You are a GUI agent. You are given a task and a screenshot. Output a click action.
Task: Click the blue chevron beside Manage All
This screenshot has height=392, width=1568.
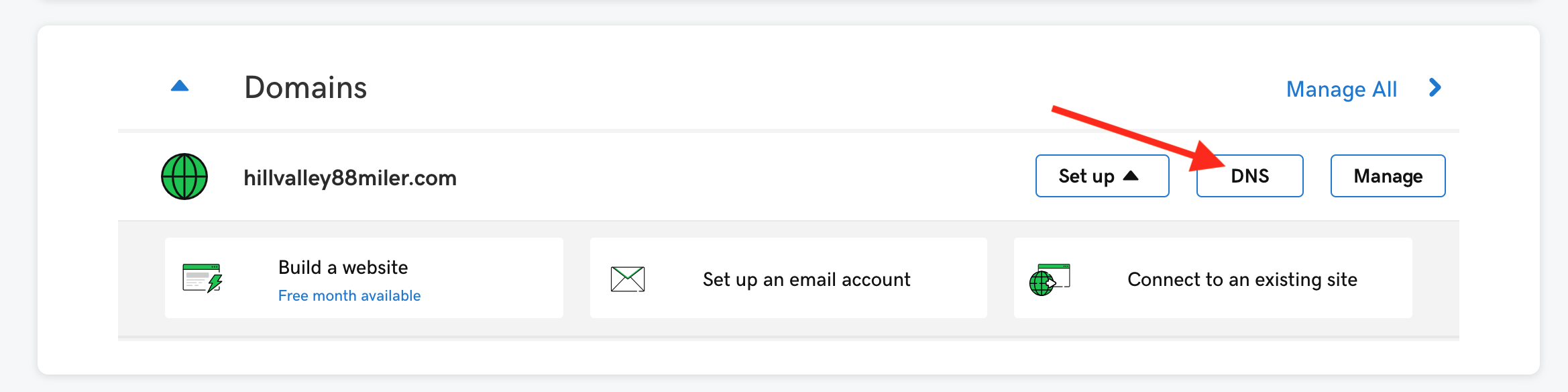(x=1435, y=87)
